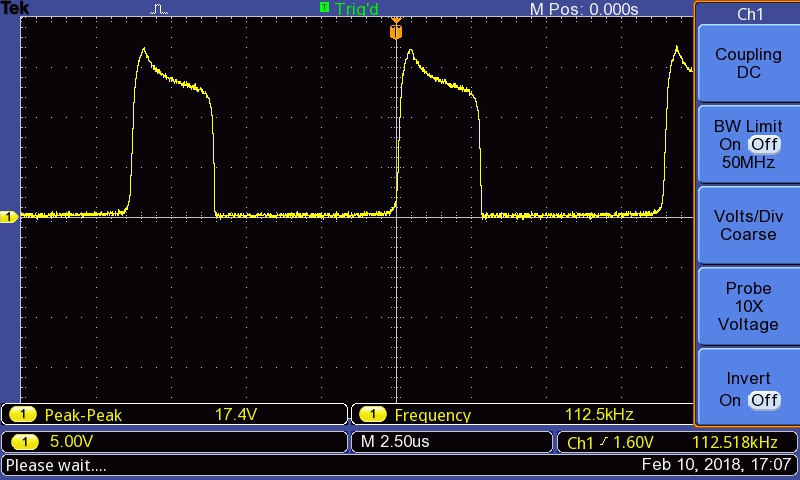Select the Coupling DC menu button
Screen dimensions: 800x480
pyautogui.click(x=748, y=63)
